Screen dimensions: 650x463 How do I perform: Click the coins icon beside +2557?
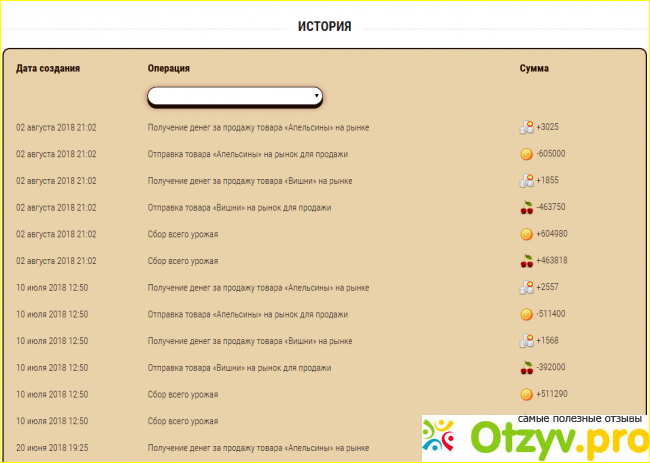tap(526, 288)
